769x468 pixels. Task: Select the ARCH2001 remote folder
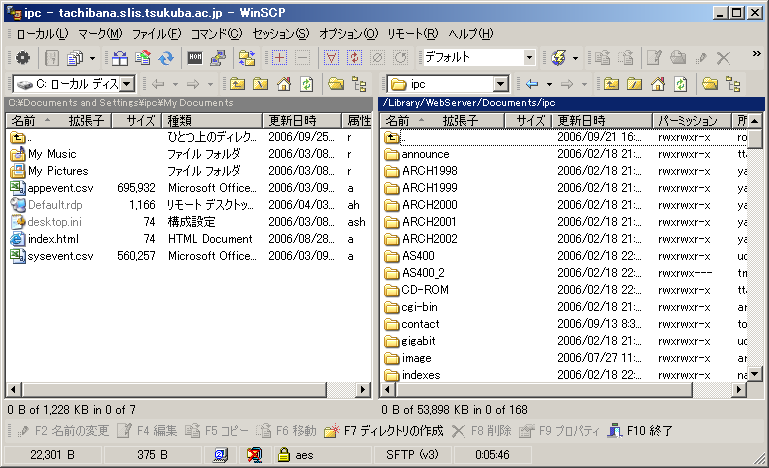tap(429, 222)
